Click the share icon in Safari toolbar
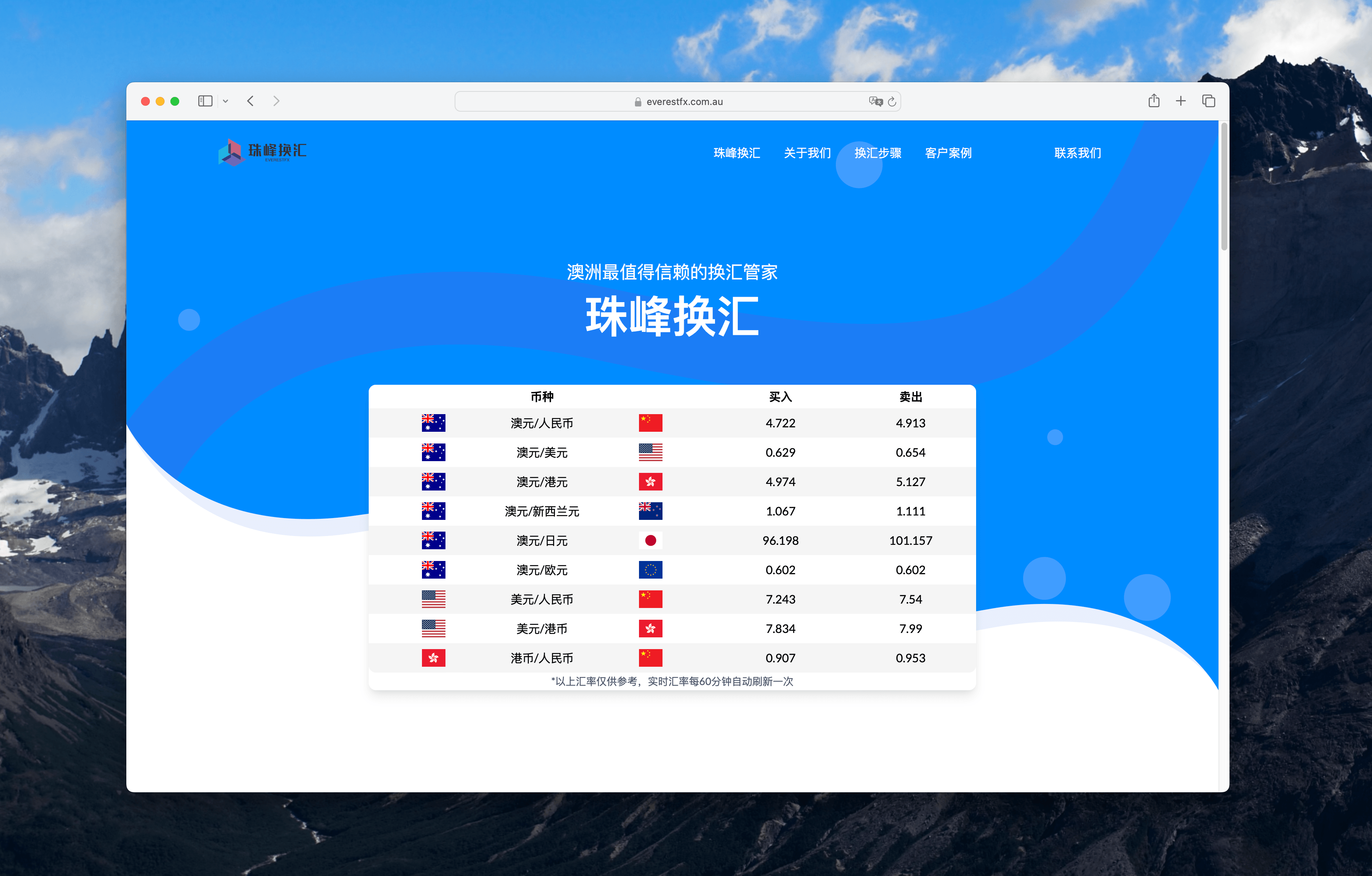The width and height of the screenshot is (1372, 876). click(1154, 101)
